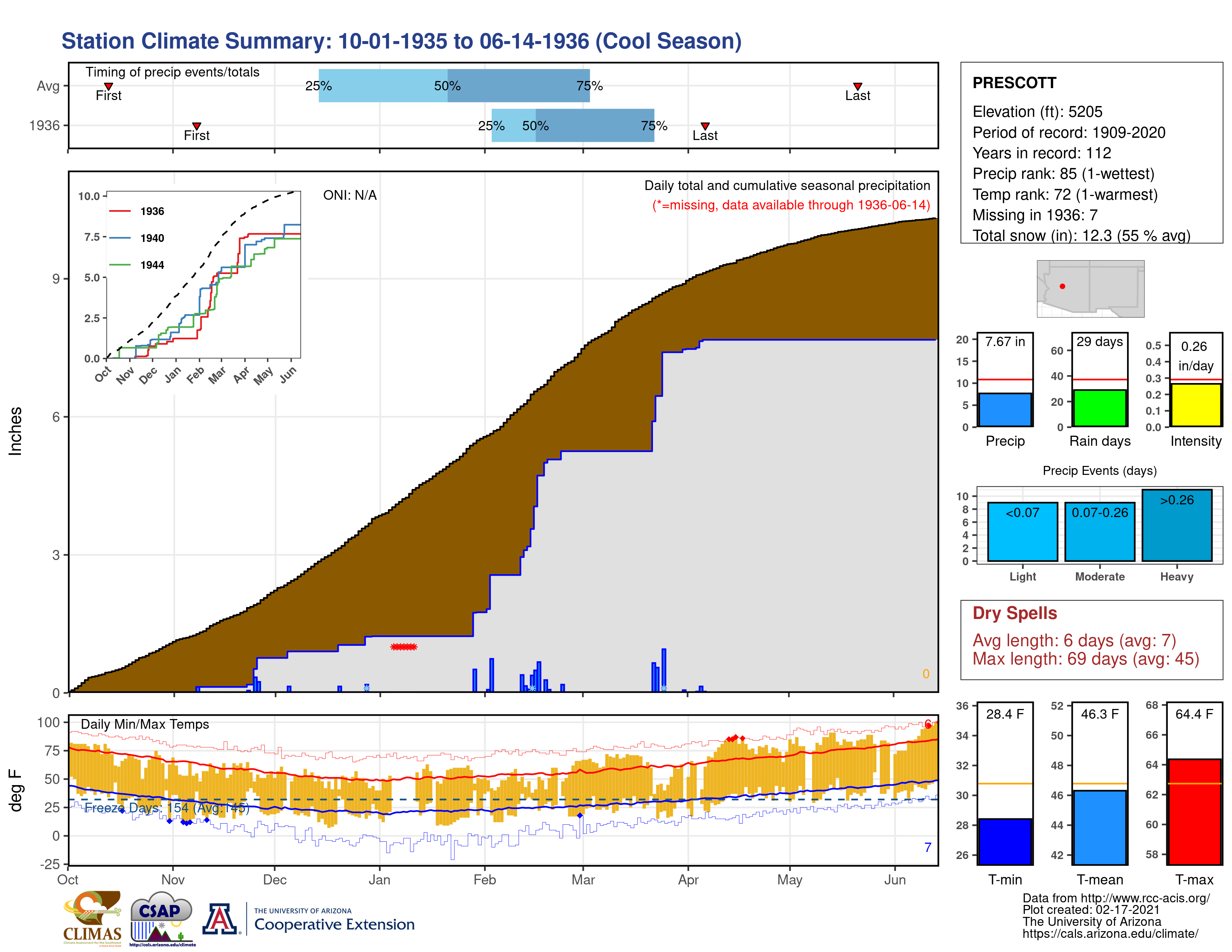This screenshot has width=1232, height=952.
Task: Click the 'Daily Min/Max Temps' label
Action: pos(145,724)
